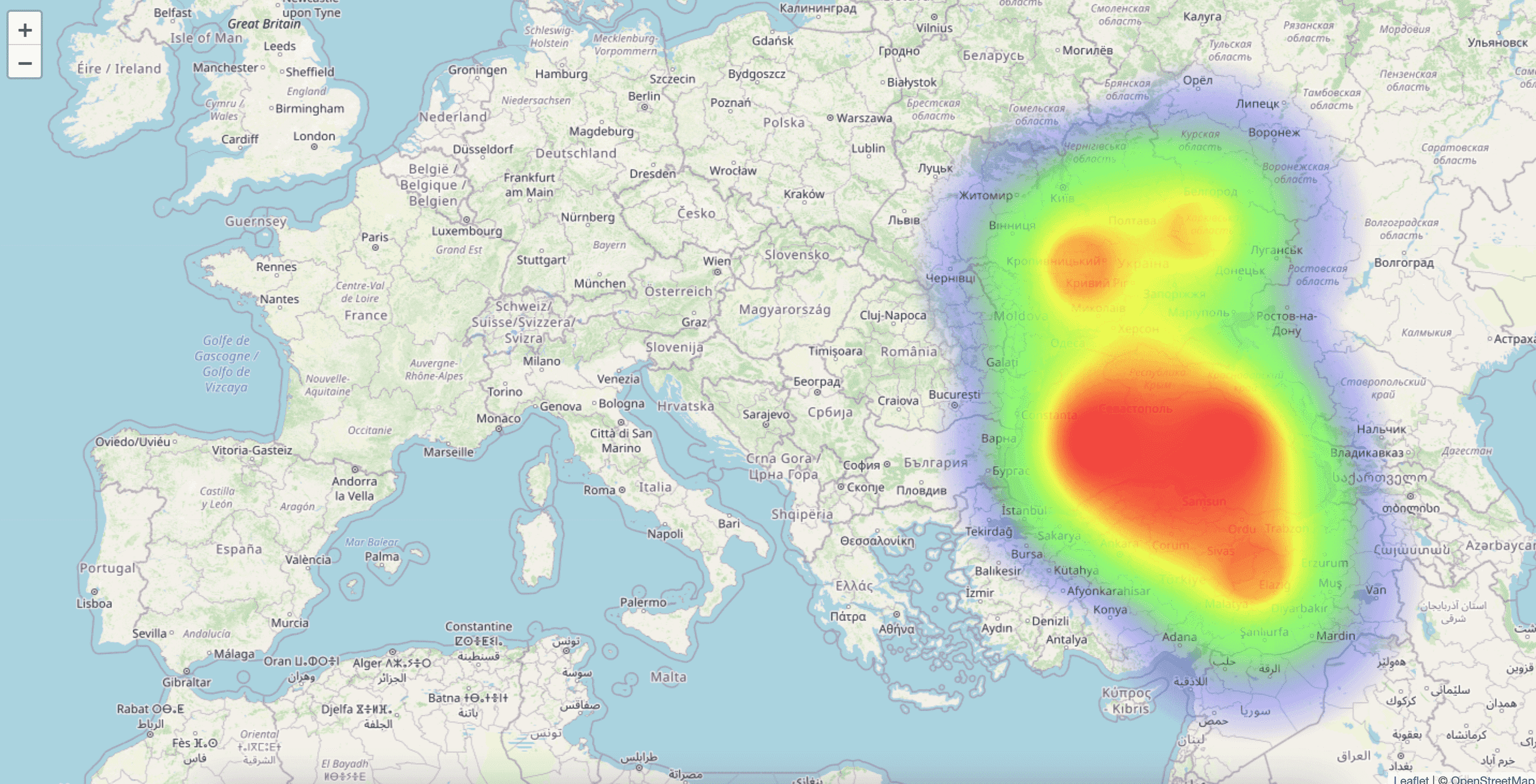The image size is (1536, 784).
Task: Click the Antalya city label
Action: point(1066,639)
